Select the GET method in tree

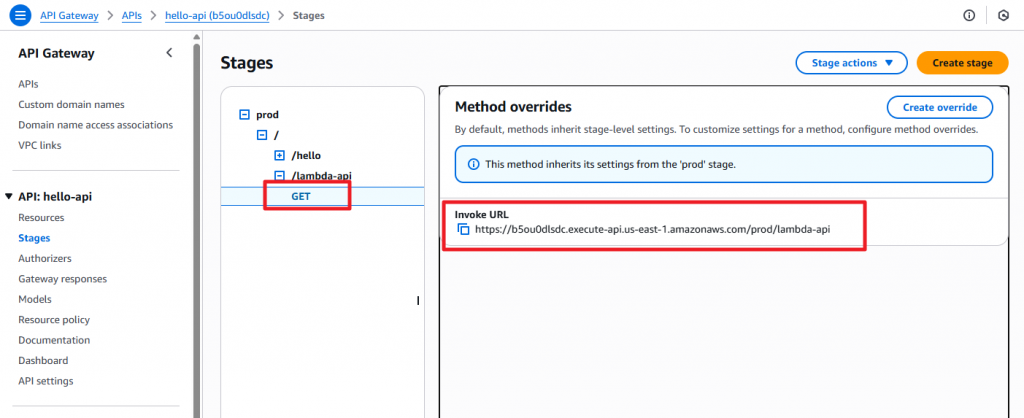301,196
